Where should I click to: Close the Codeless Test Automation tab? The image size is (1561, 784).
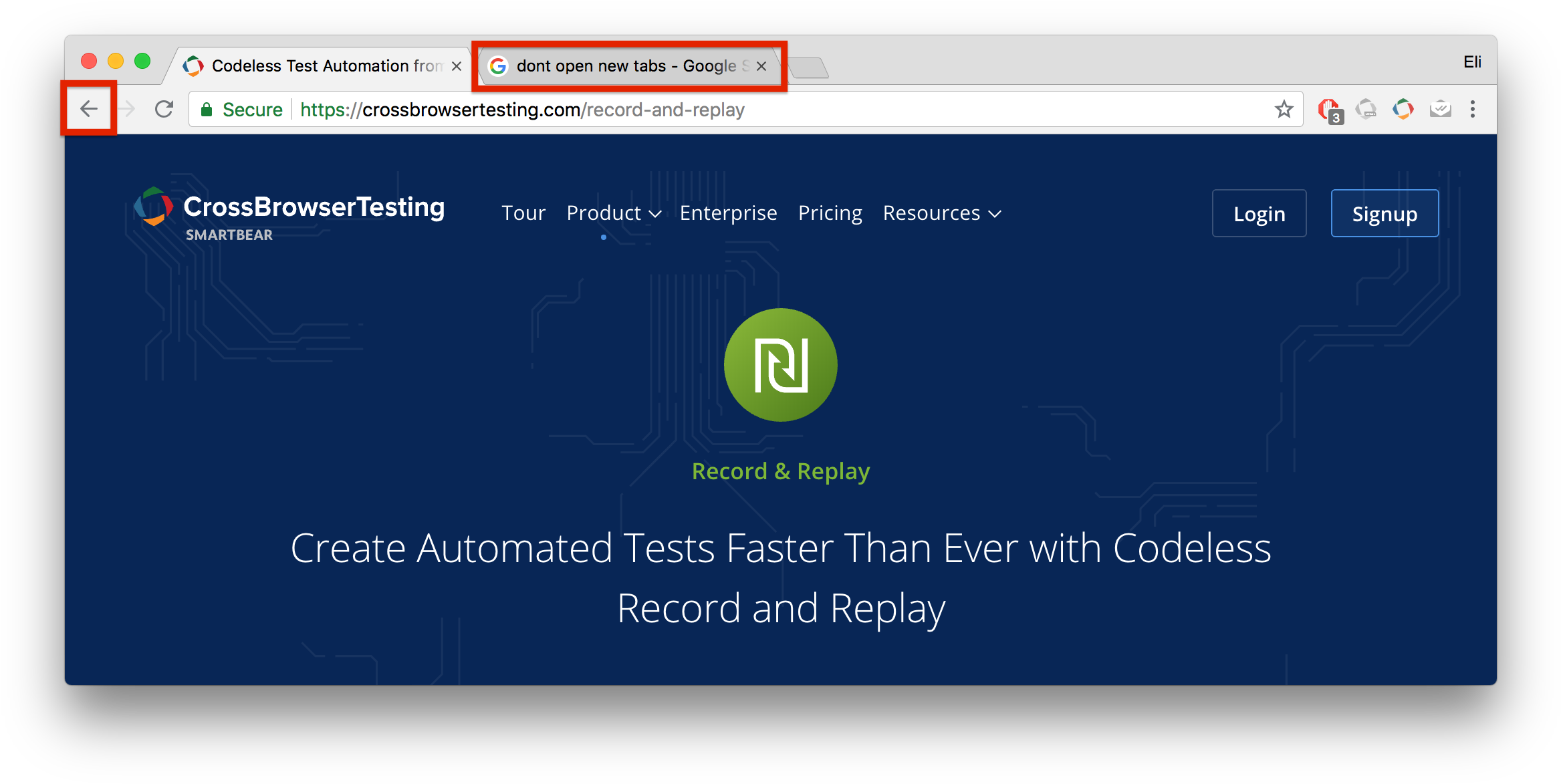coord(457,66)
